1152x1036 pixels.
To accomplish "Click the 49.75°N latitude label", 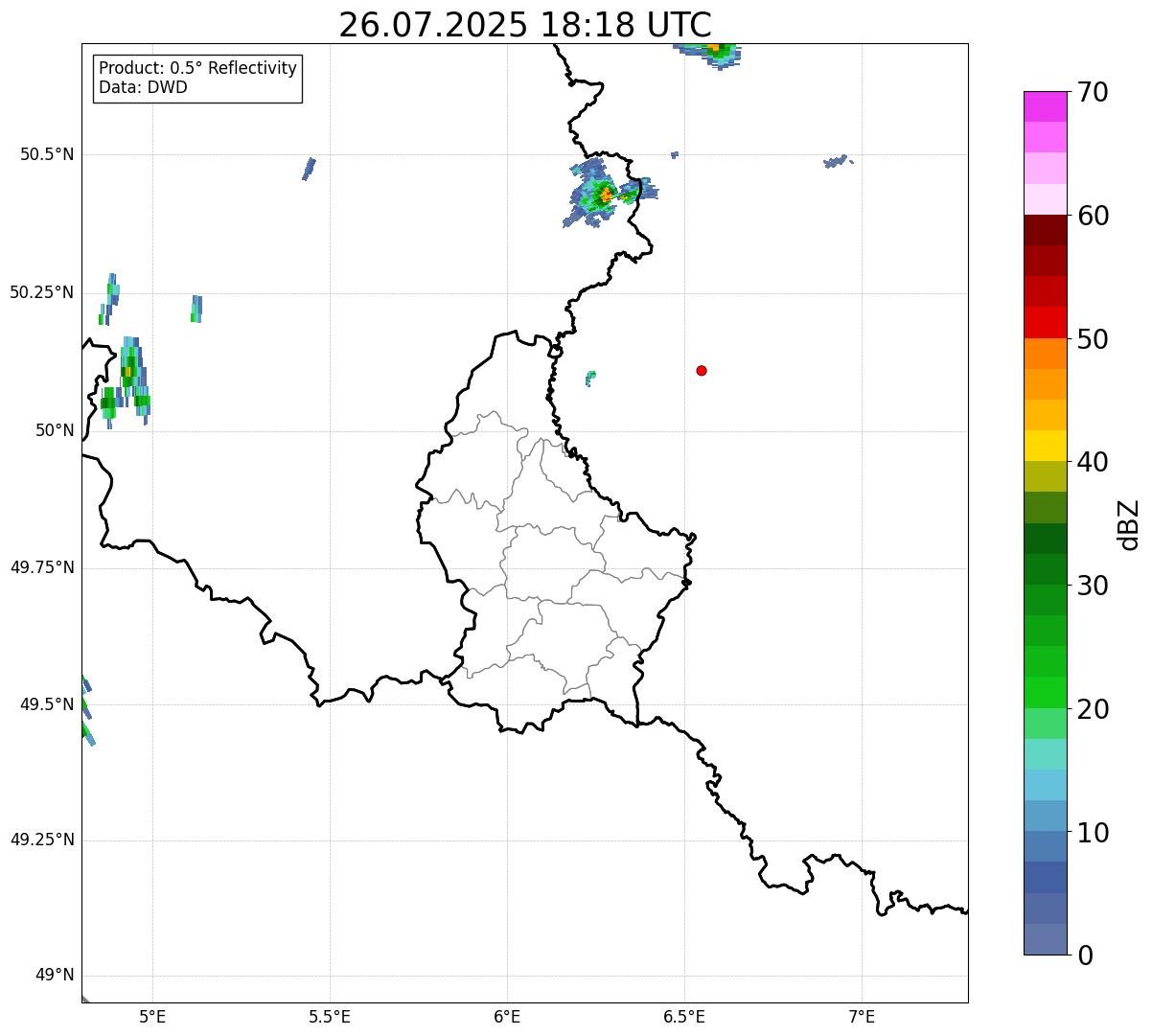I will click(42, 567).
